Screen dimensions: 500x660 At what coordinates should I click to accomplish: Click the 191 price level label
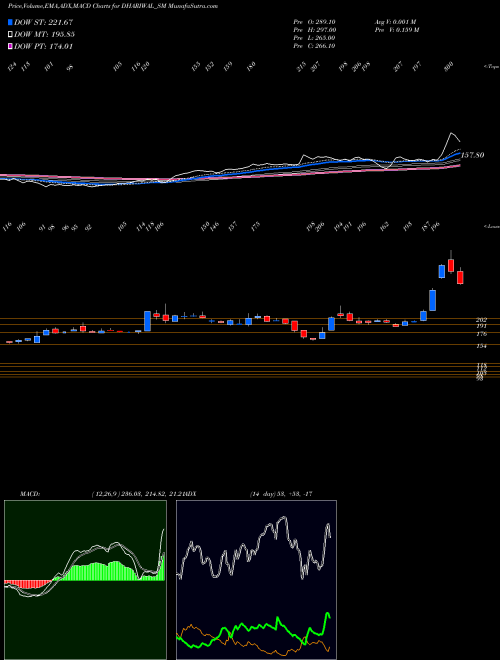[481, 326]
